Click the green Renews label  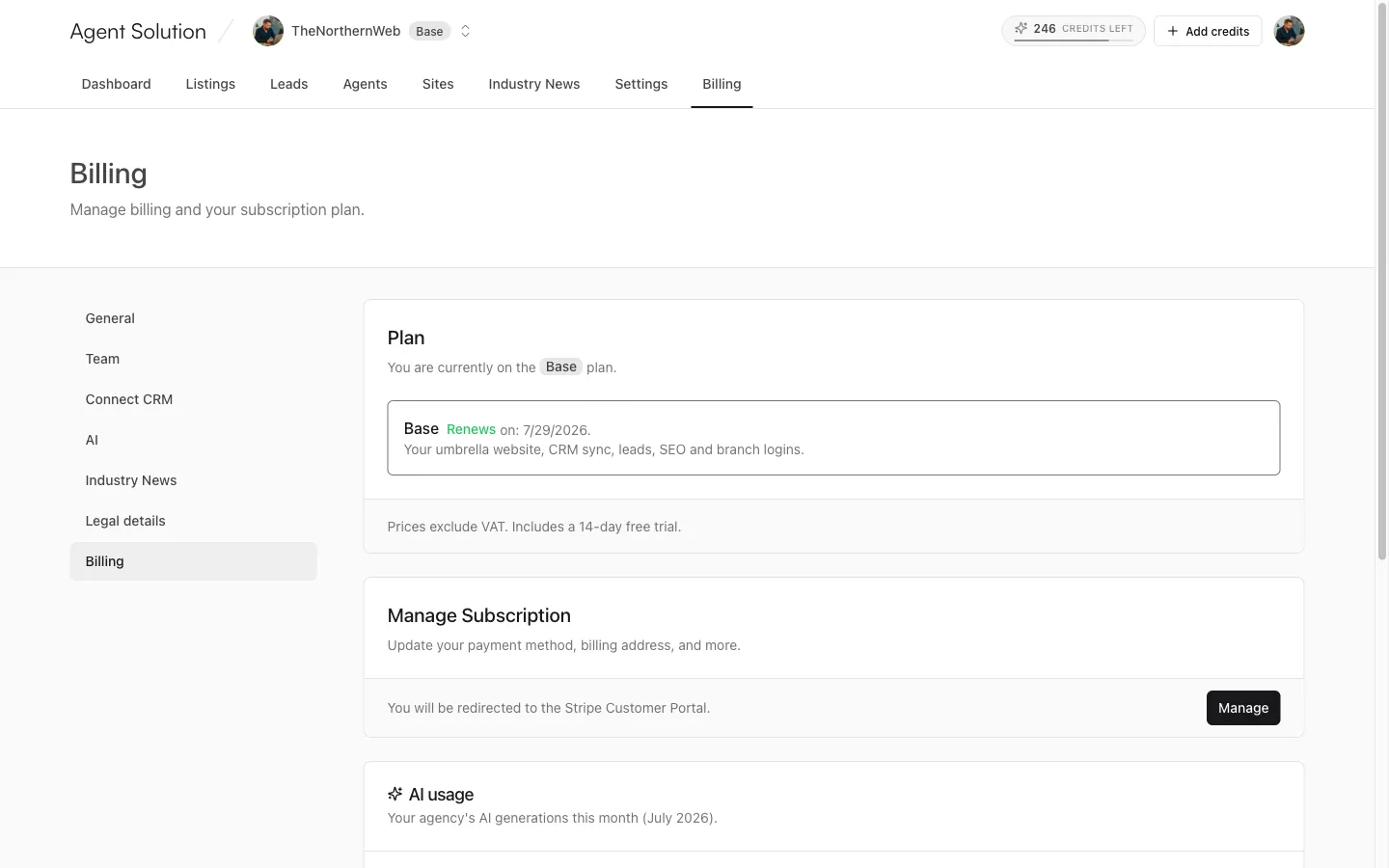pos(471,430)
